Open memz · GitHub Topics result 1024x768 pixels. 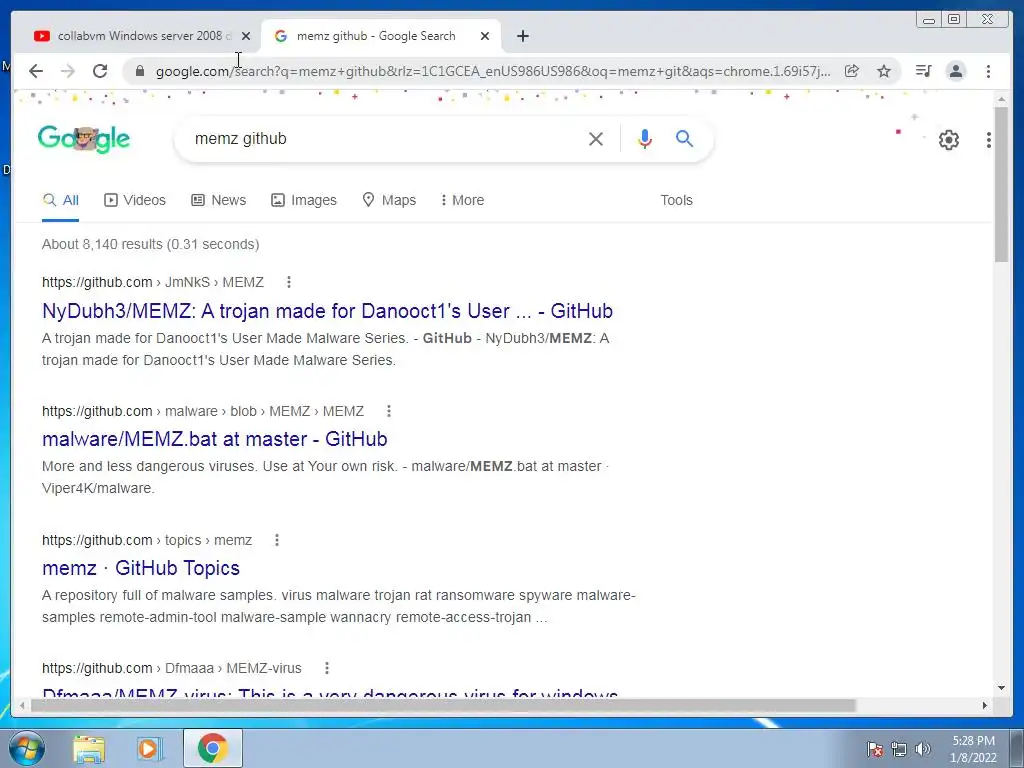click(141, 568)
